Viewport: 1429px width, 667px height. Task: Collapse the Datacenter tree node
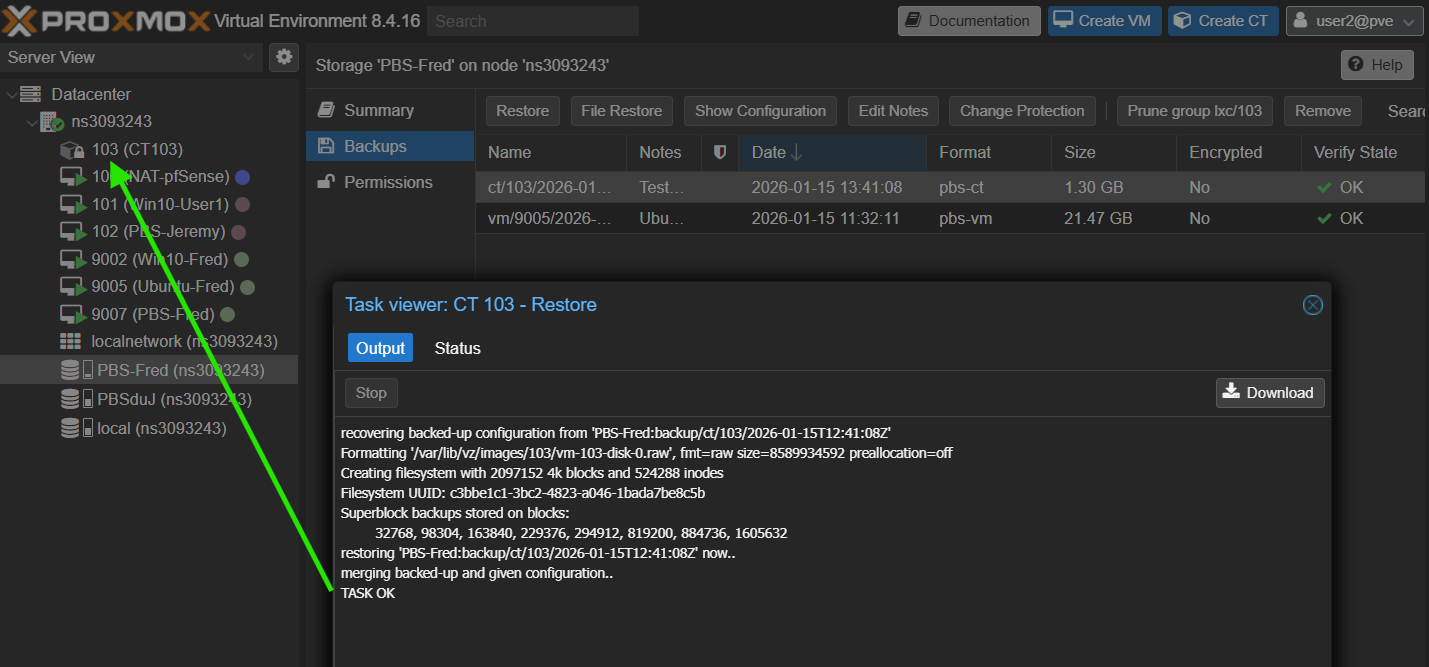pyautogui.click(x=11, y=95)
